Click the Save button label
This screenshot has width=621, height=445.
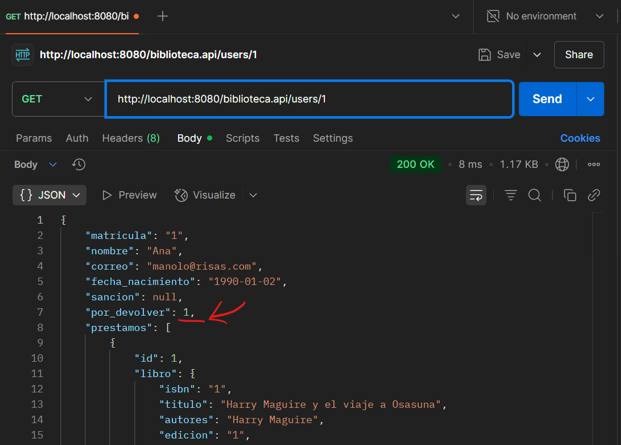tap(509, 55)
